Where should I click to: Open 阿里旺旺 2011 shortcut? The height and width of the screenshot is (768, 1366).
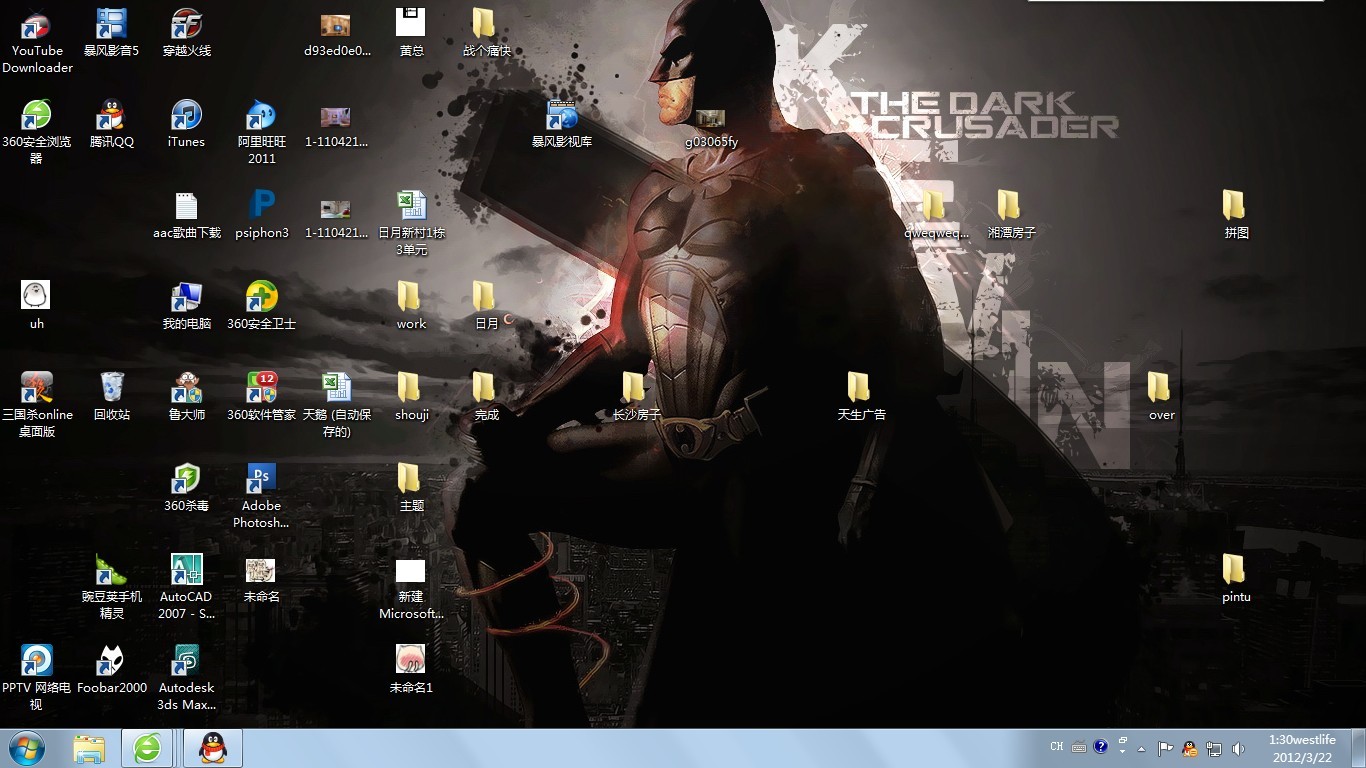pyautogui.click(x=262, y=132)
